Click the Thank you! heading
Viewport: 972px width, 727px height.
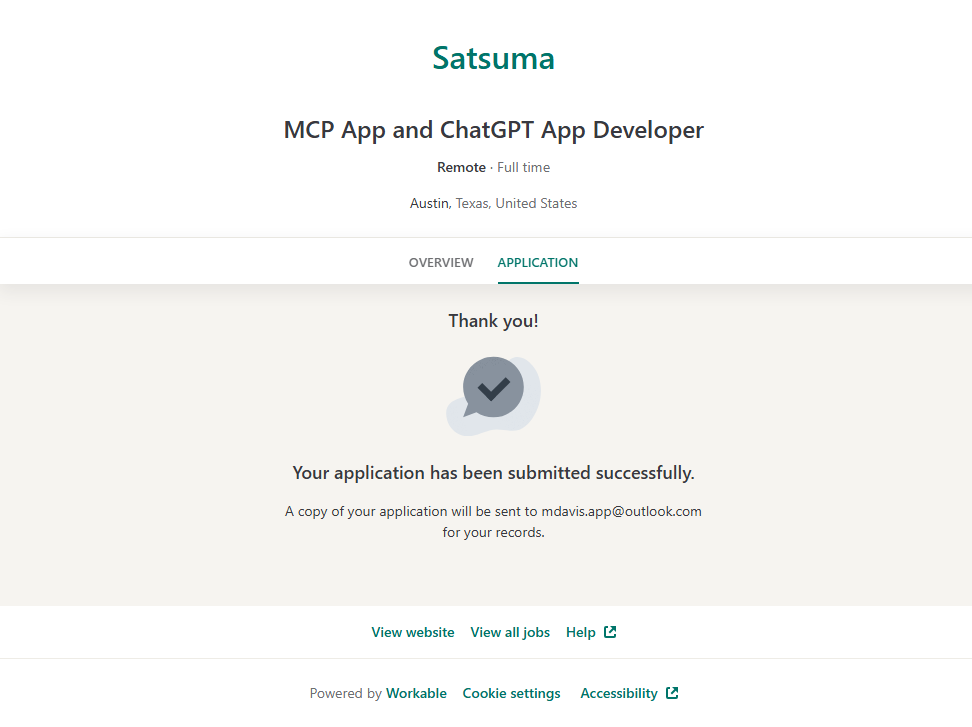pyautogui.click(x=493, y=321)
